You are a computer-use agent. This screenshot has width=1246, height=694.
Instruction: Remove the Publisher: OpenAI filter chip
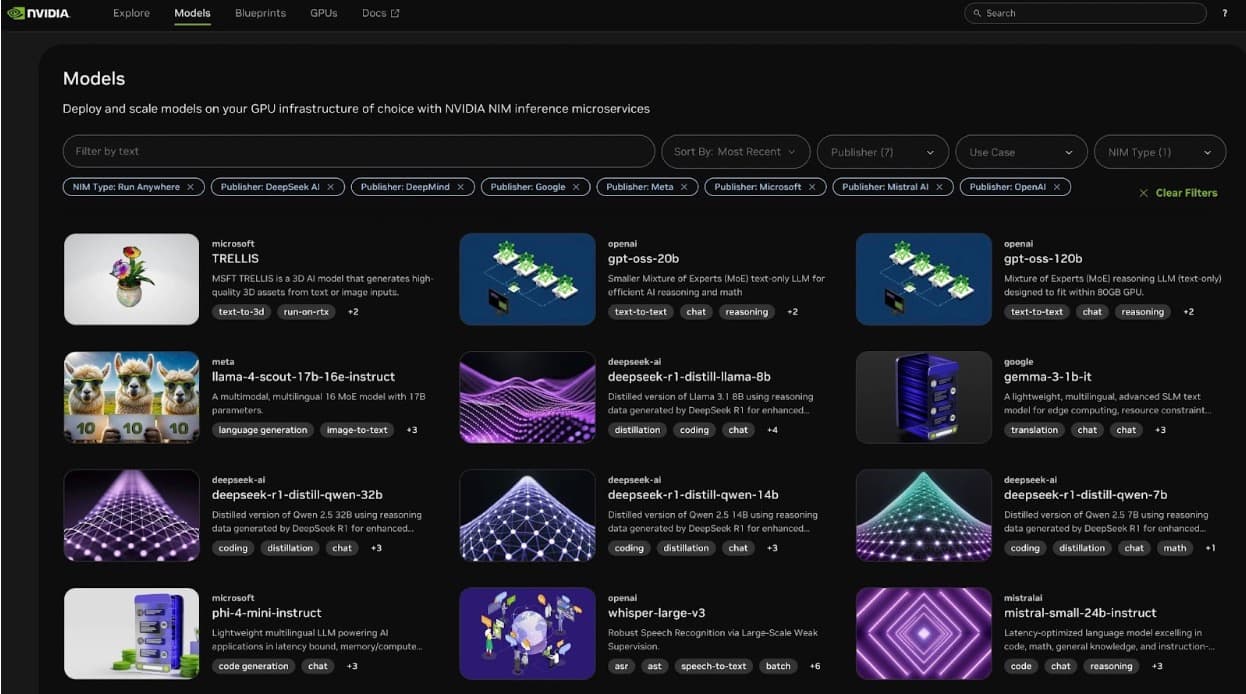pyautogui.click(x=1056, y=187)
